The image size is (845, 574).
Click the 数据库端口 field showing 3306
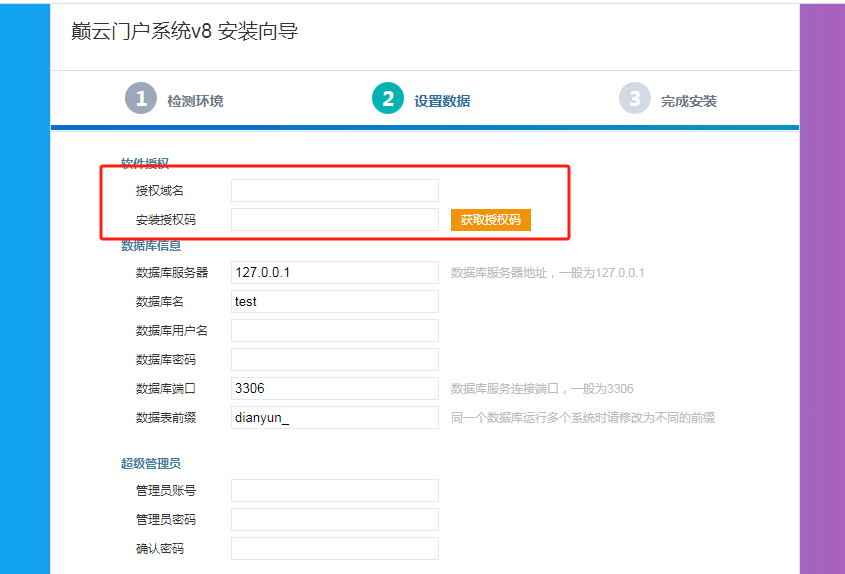tap(334, 388)
